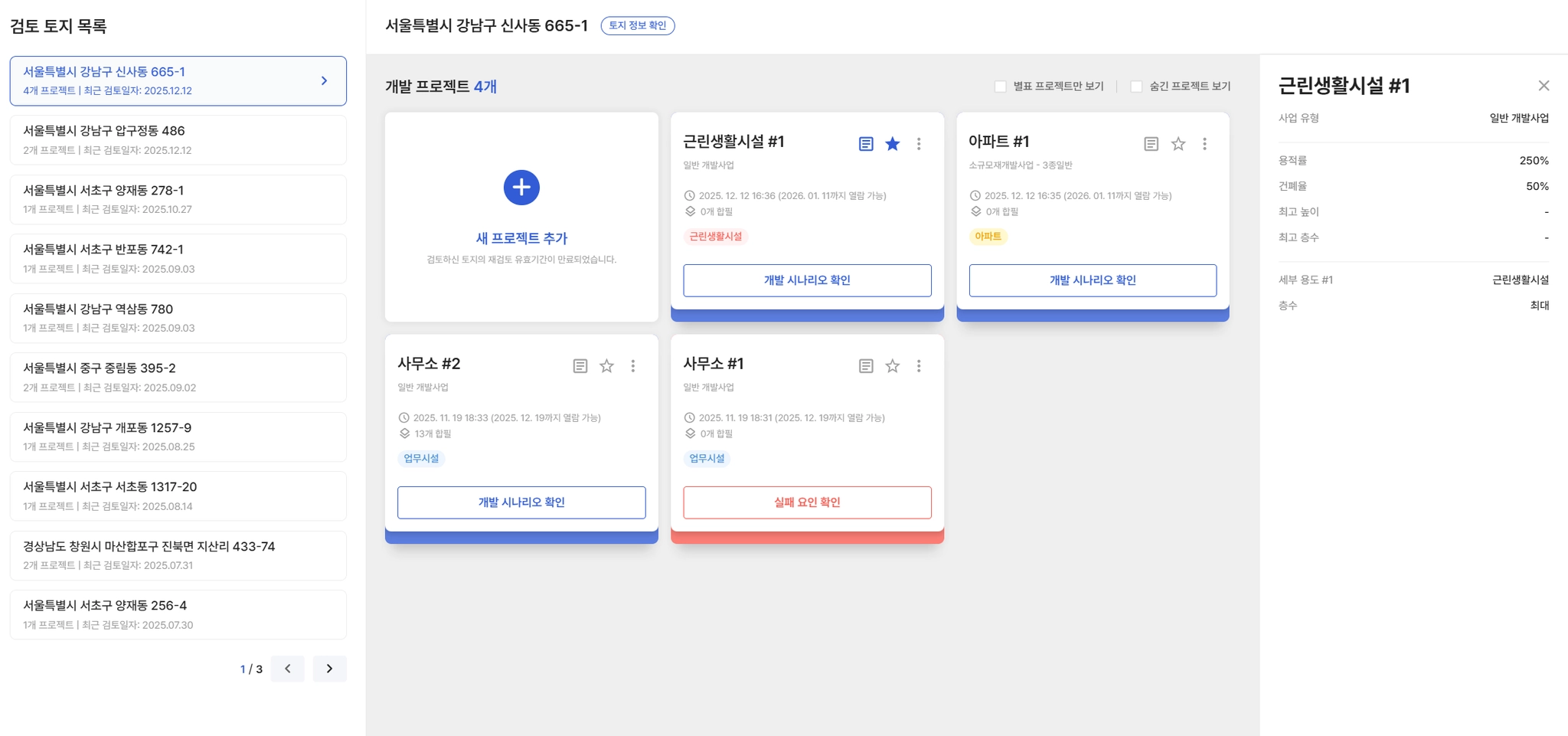Click the 용적률 250% value in detail panel
The image size is (1568, 736).
click(x=1534, y=161)
